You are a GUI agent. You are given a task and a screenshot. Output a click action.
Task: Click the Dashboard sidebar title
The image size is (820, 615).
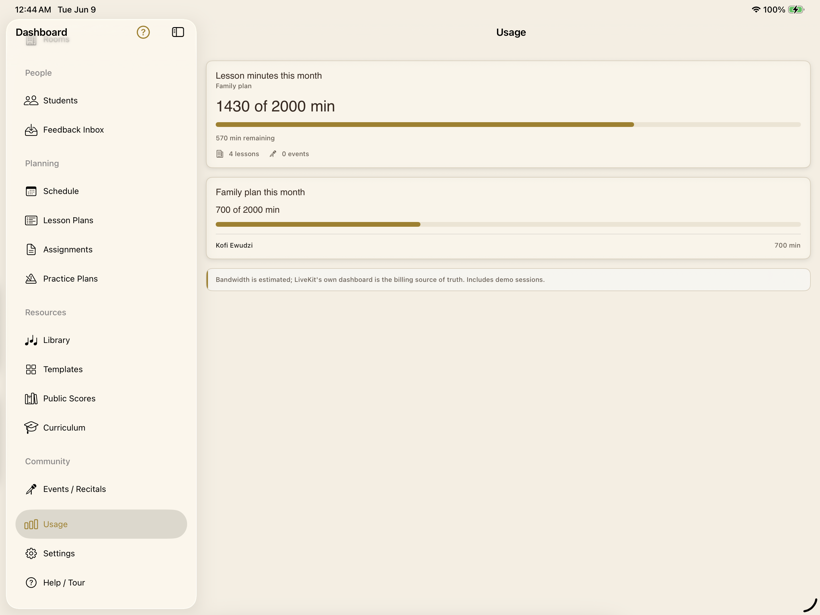tap(41, 32)
